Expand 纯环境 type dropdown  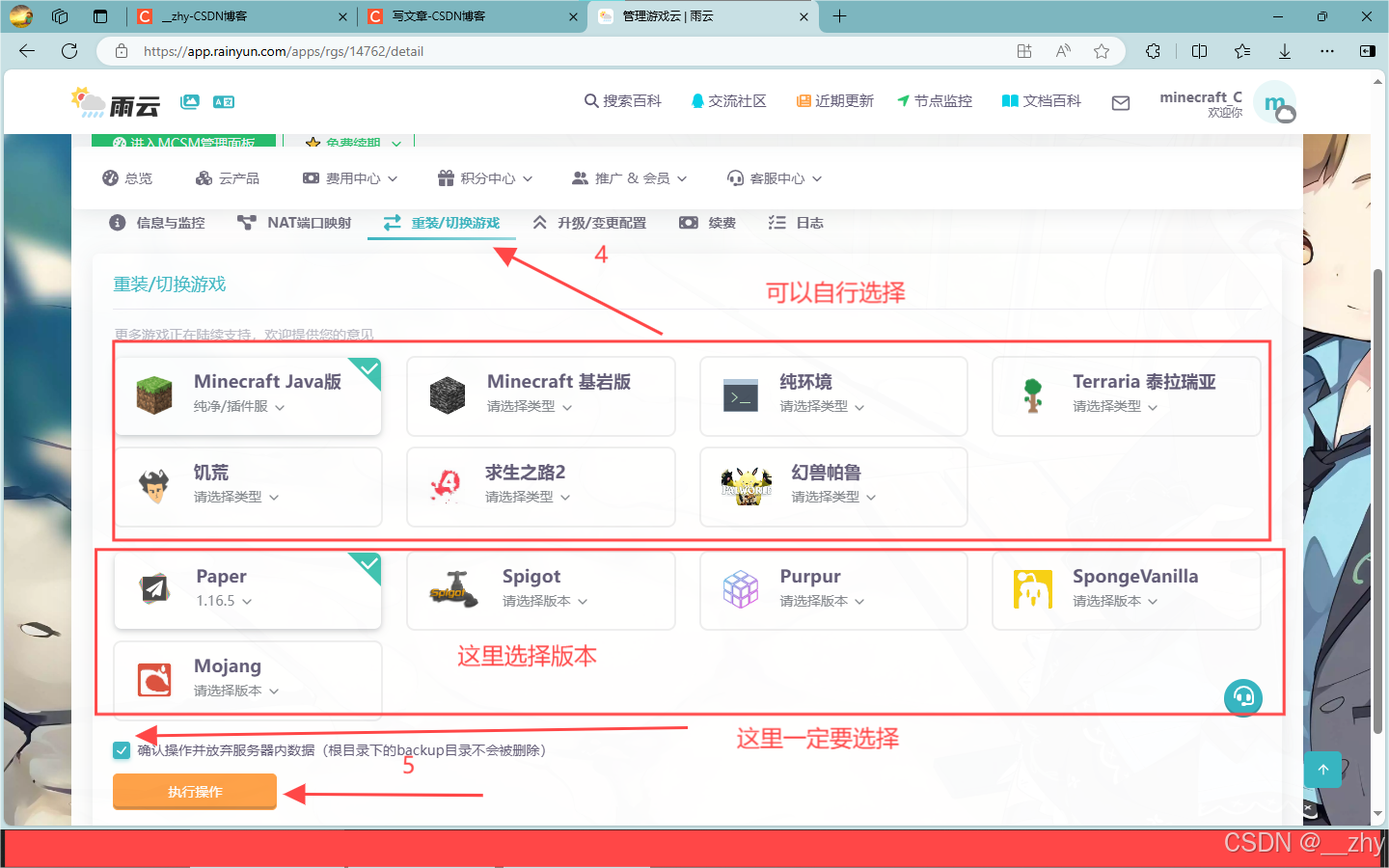[x=822, y=407]
